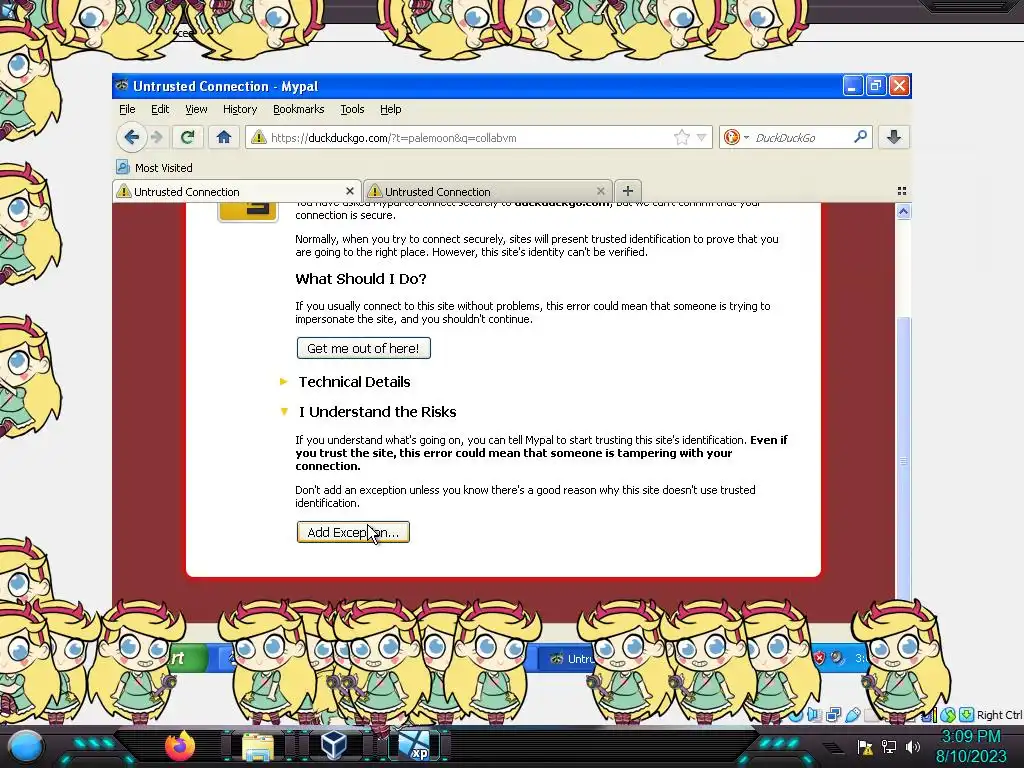This screenshot has width=1024, height=768.
Task: Open the Most Visited bookmarks folder
Action: [154, 167]
